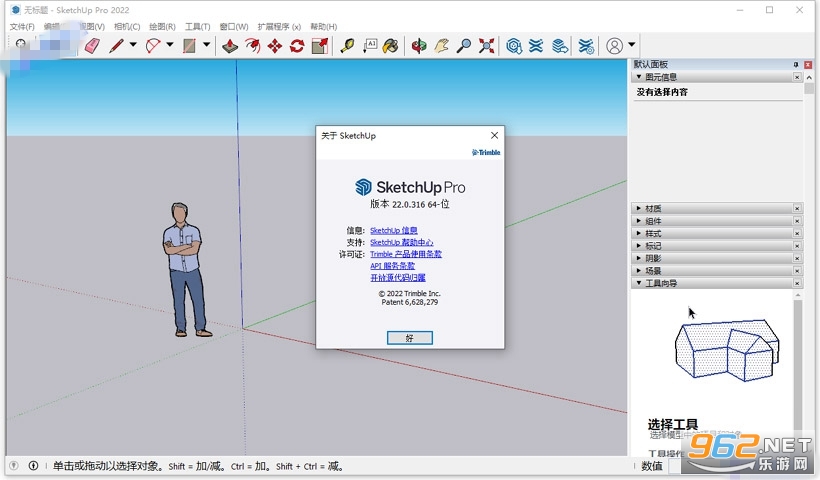Close the 图元信息 panel section
The height and width of the screenshot is (480, 820).
(797, 77)
